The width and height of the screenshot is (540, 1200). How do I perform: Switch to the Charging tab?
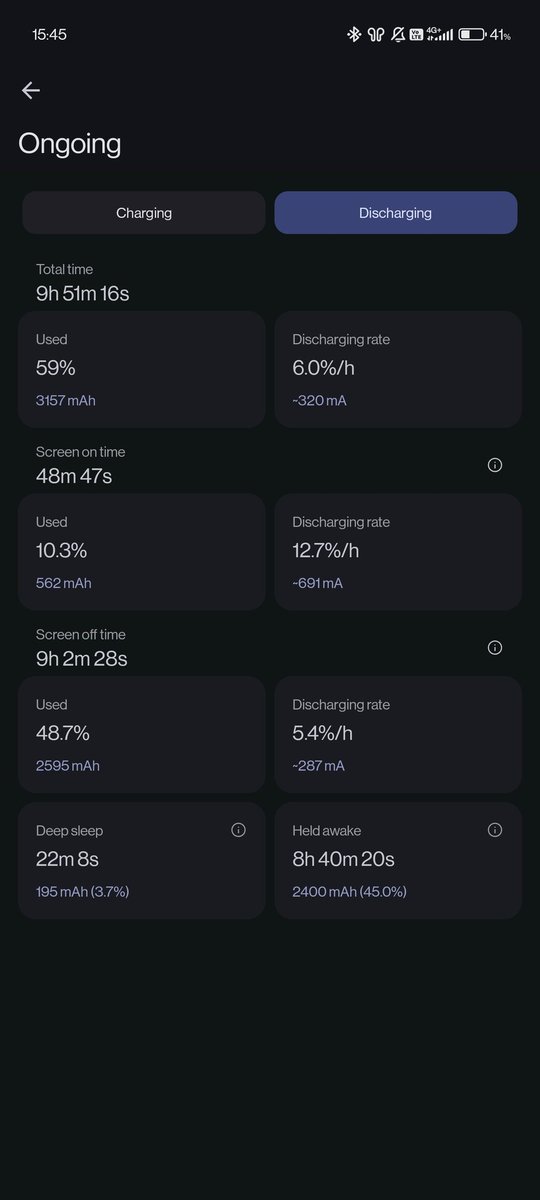[144, 213]
